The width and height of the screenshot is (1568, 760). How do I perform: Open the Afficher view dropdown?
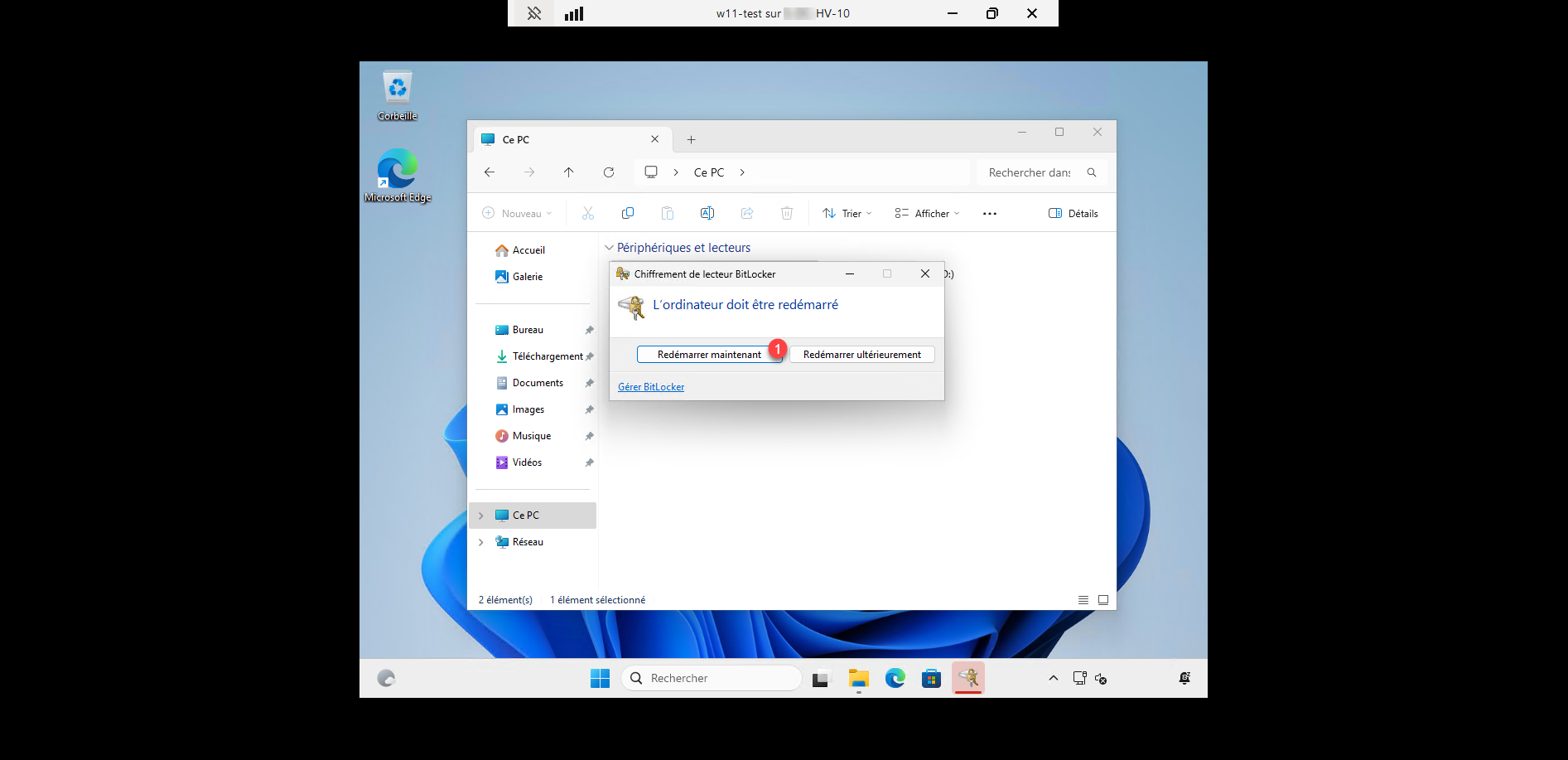(x=927, y=214)
